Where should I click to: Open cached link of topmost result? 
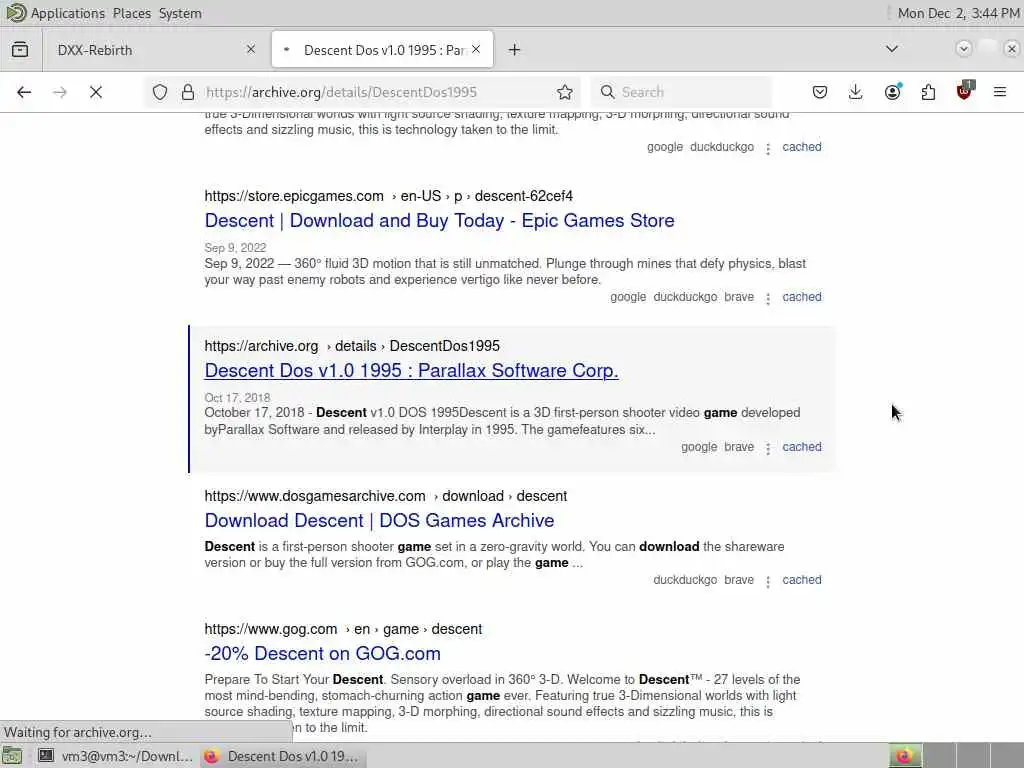click(x=802, y=147)
